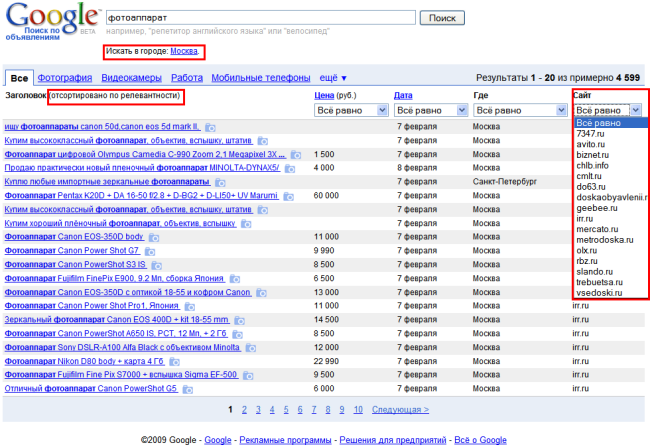The height and width of the screenshot is (447, 650).
Task: Click the '8 февраля' date cell
Action: (417, 168)
